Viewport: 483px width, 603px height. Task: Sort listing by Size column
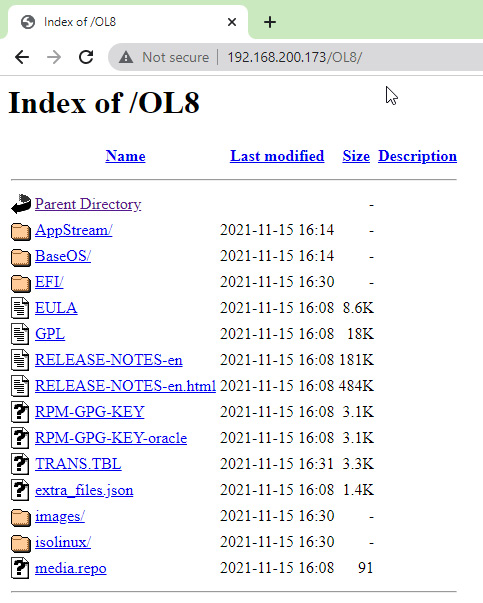[x=356, y=156]
